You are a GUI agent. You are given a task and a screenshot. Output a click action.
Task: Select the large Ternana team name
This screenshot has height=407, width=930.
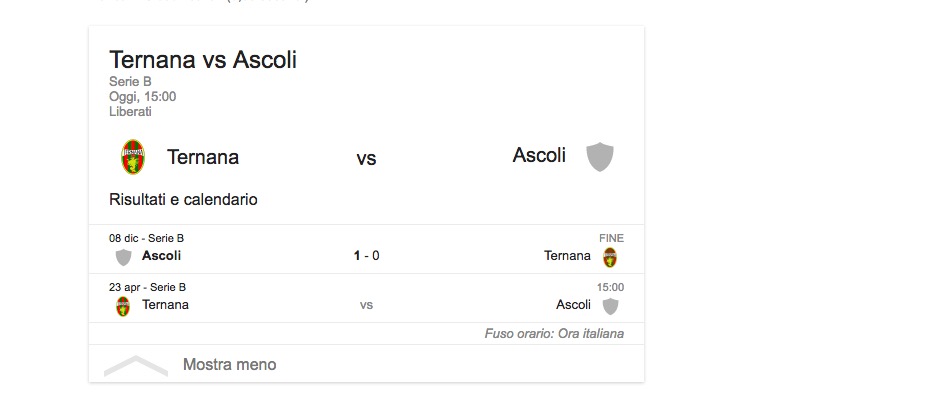tap(203, 157)
